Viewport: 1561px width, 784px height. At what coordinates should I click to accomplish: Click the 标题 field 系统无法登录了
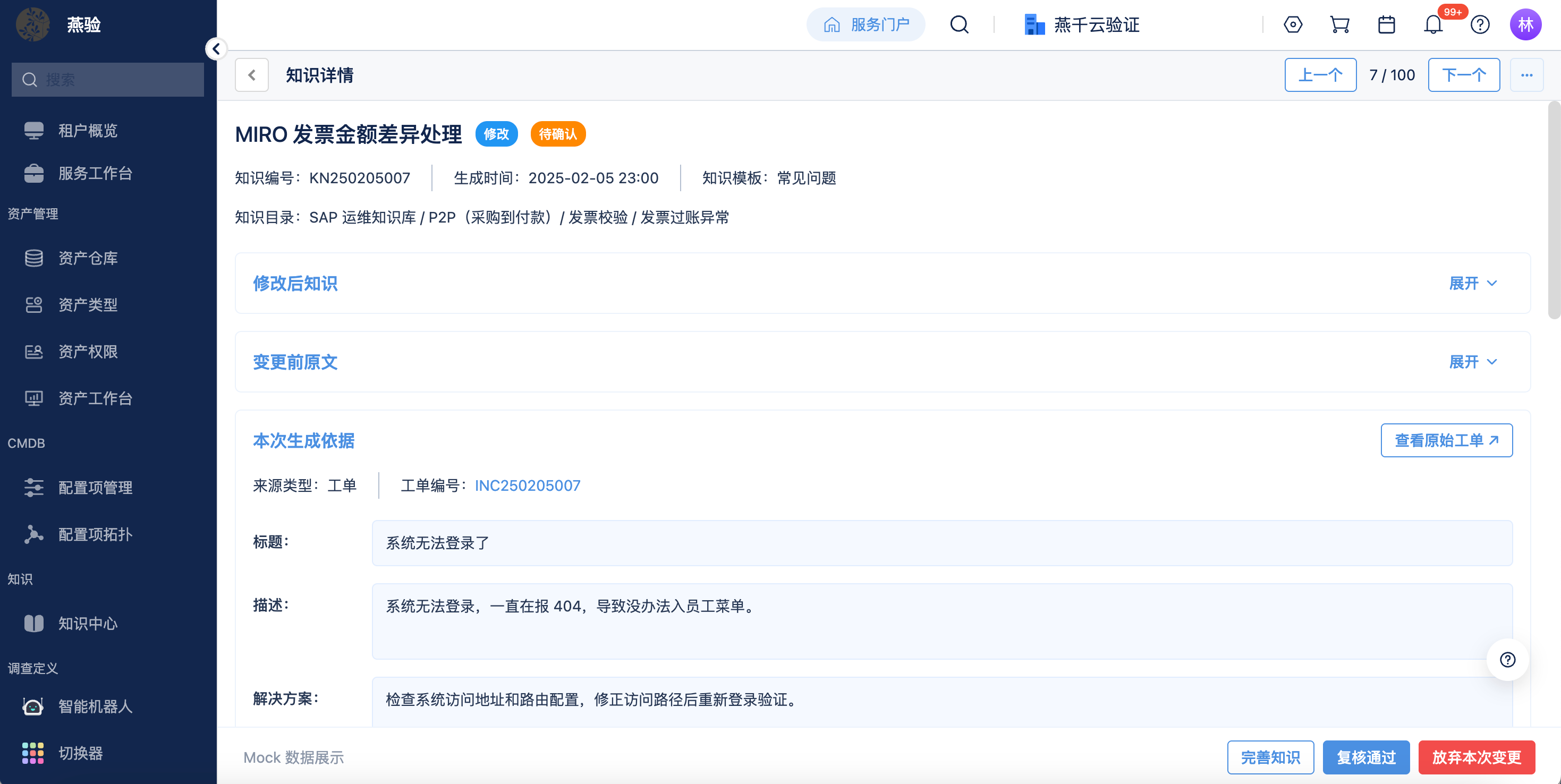[943, 543]
